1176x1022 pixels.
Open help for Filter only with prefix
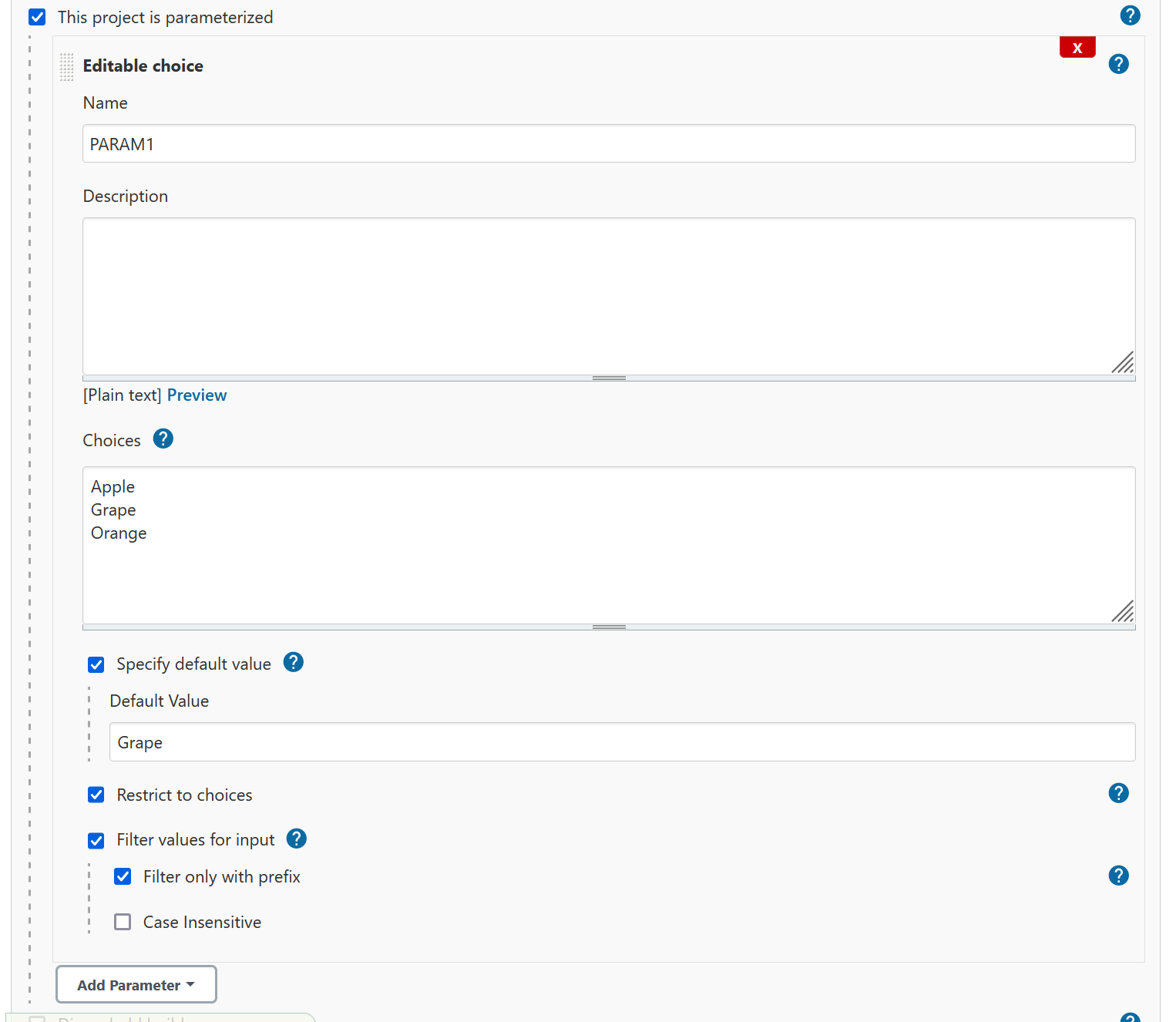coord(1118,876)
